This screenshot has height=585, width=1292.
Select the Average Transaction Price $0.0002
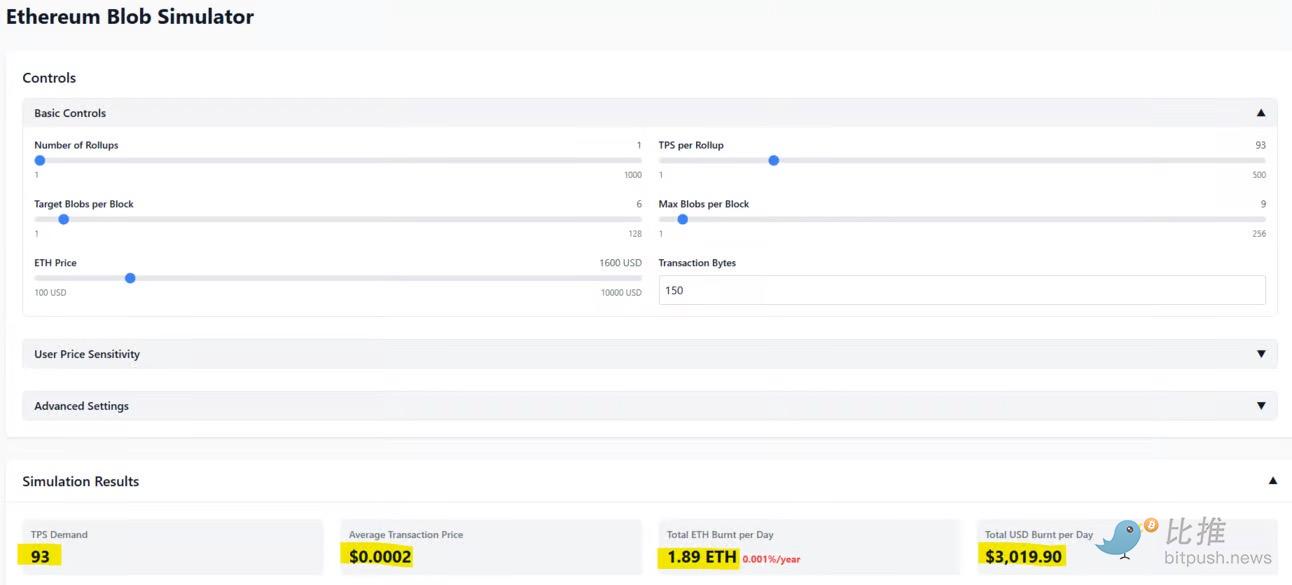pos(380,556)
